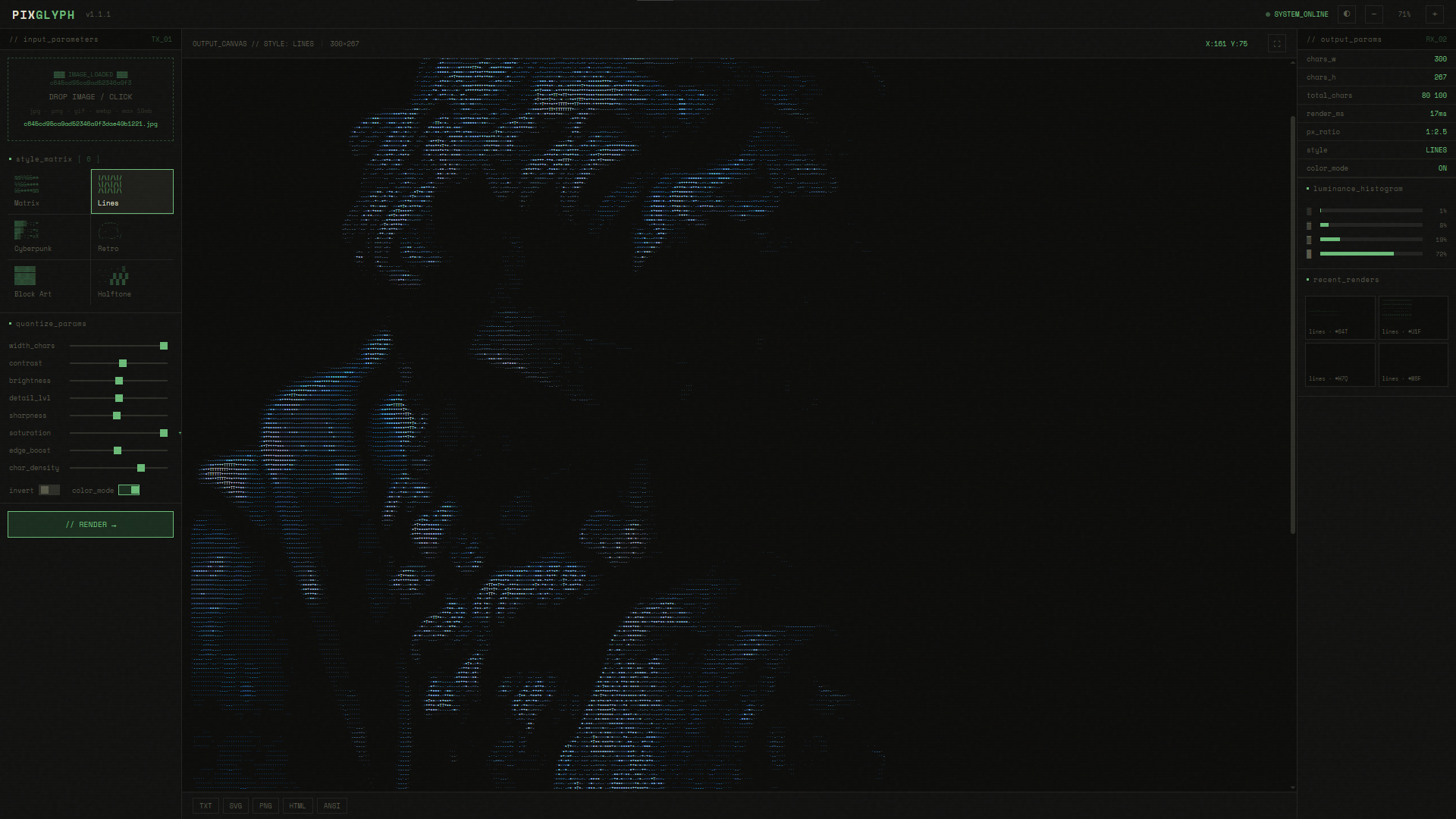
Task: Select the Matrix style tile
Action: 49,191
